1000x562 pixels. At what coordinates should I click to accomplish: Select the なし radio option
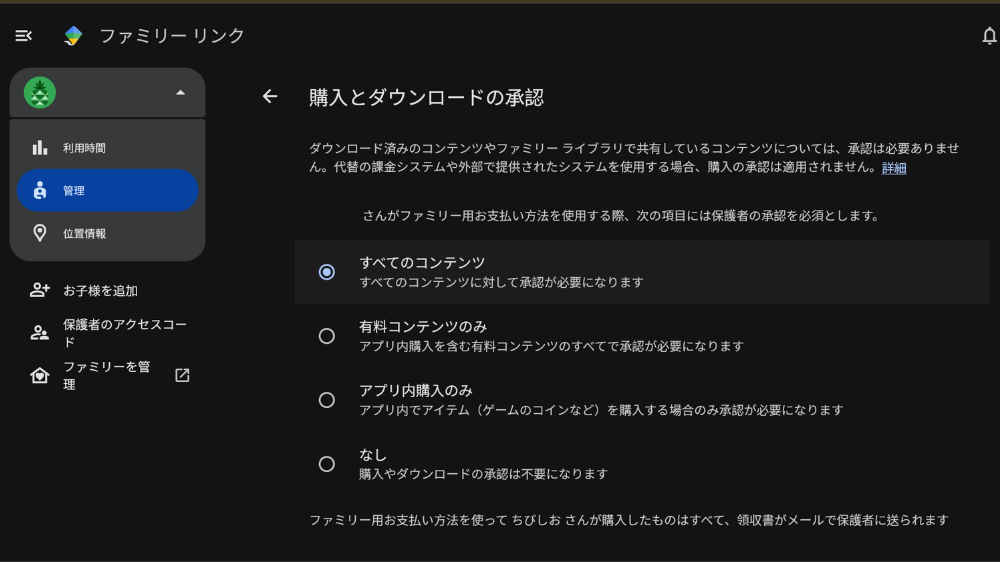coord(327,464)
